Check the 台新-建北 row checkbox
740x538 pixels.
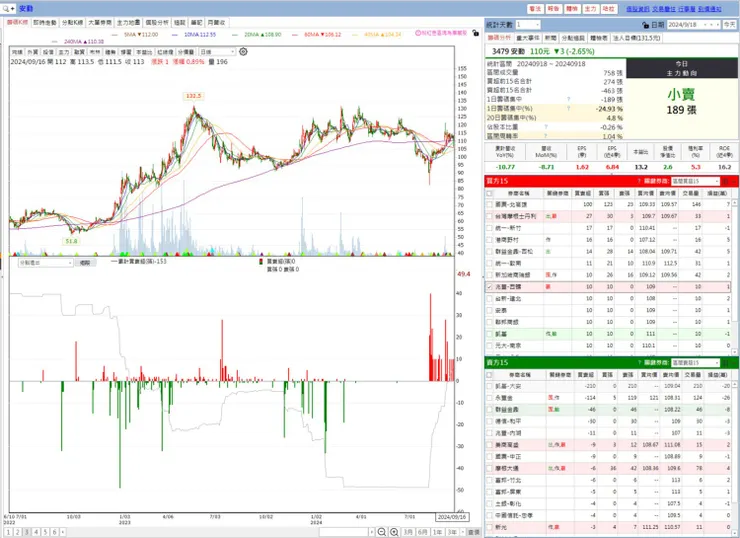click(x=489, y=299)
